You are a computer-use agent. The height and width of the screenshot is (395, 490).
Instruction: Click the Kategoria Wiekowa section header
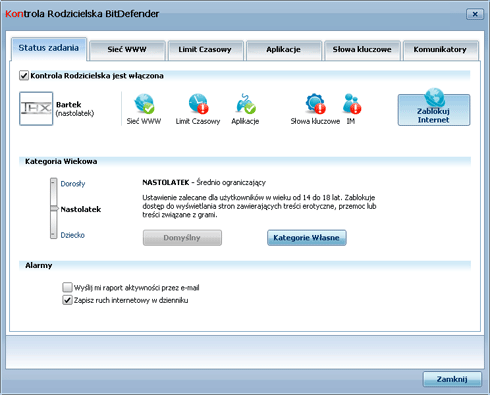tap(61, 162)
